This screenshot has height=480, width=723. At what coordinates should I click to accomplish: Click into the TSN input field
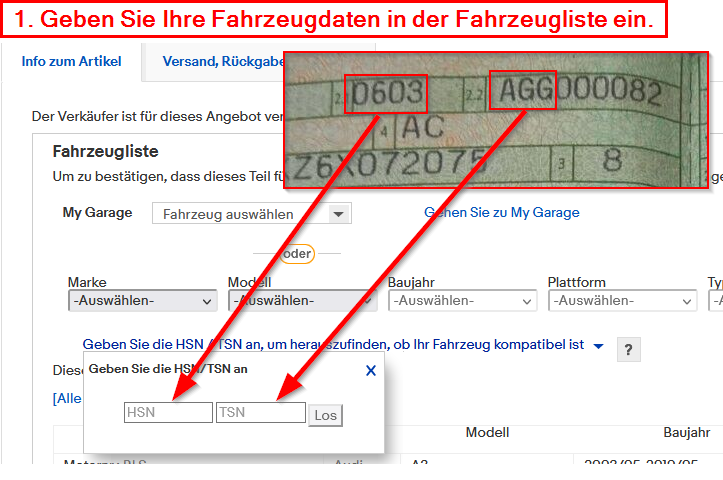coord(260,412)
